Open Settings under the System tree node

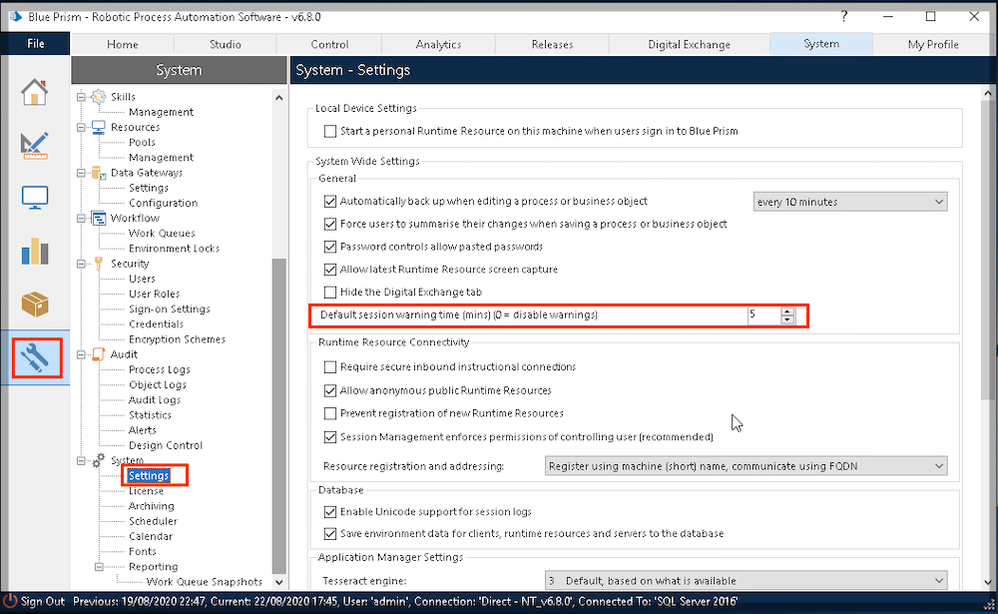point(149,476)
